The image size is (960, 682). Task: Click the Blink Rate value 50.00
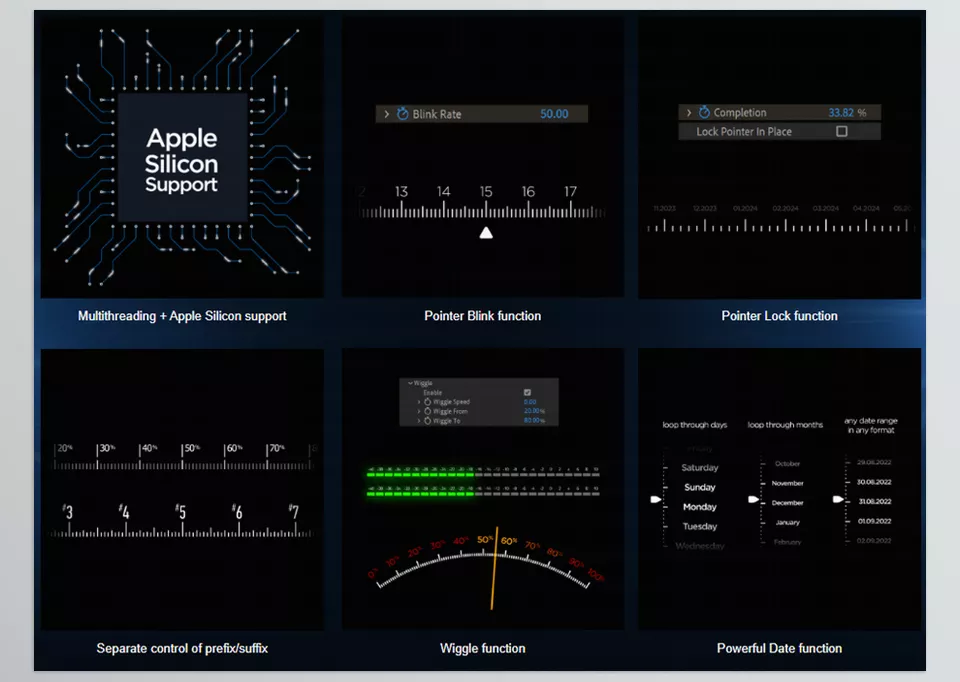pyautogui.click(x=554, y=114)
